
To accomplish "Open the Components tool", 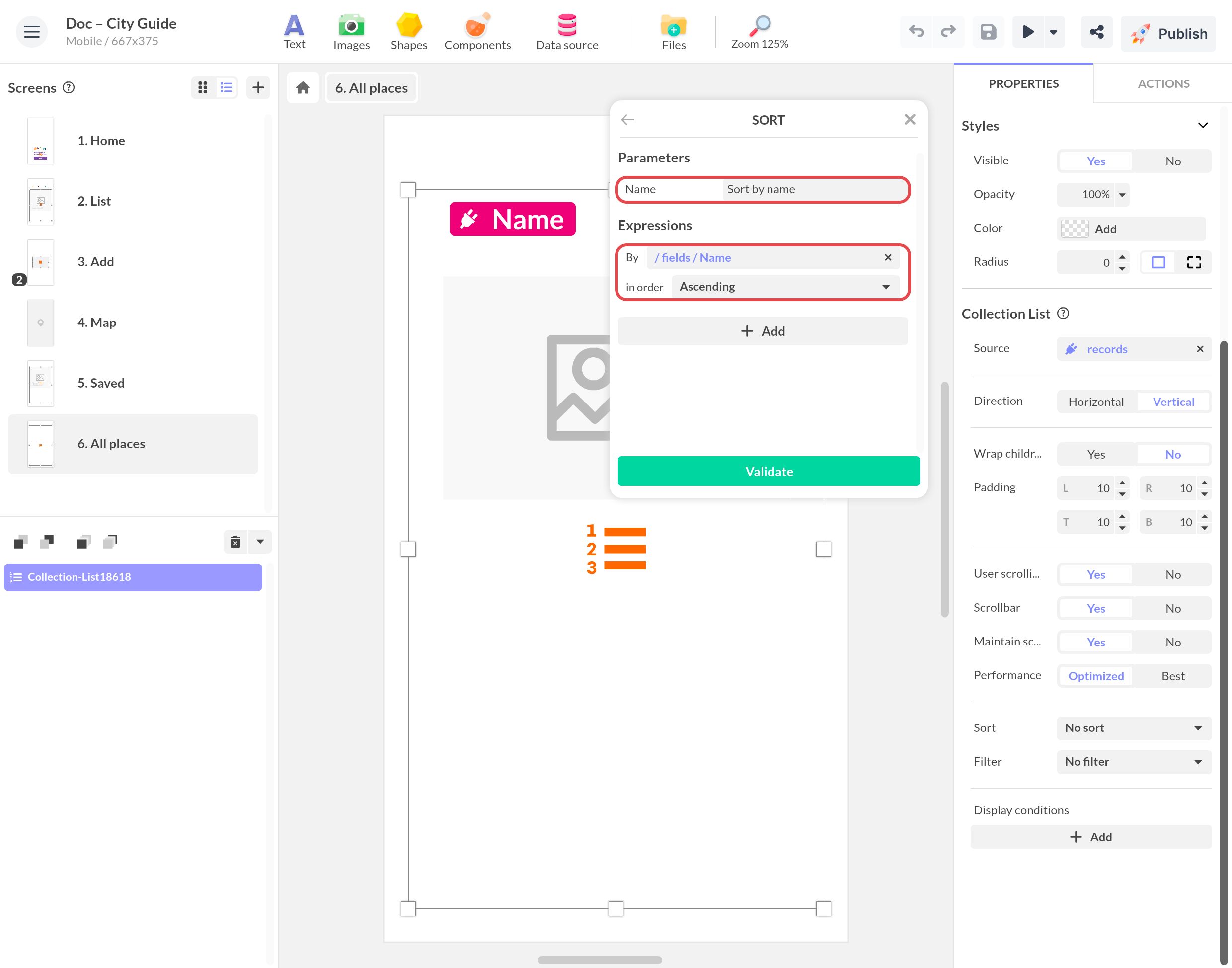I will coord(477,32).
